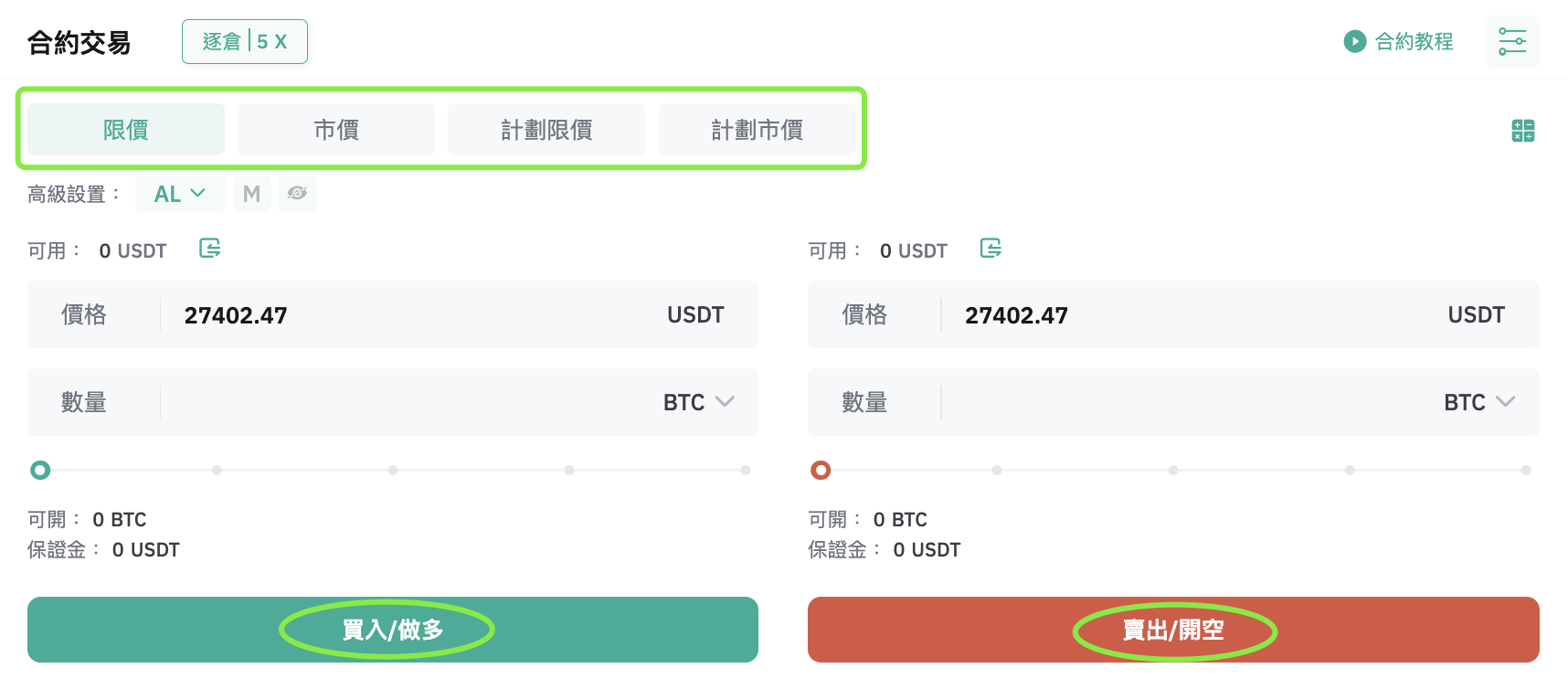Screen dimensions: 1568x700
Task: Click the 買入/做多 button
Action: coord(393,630)
